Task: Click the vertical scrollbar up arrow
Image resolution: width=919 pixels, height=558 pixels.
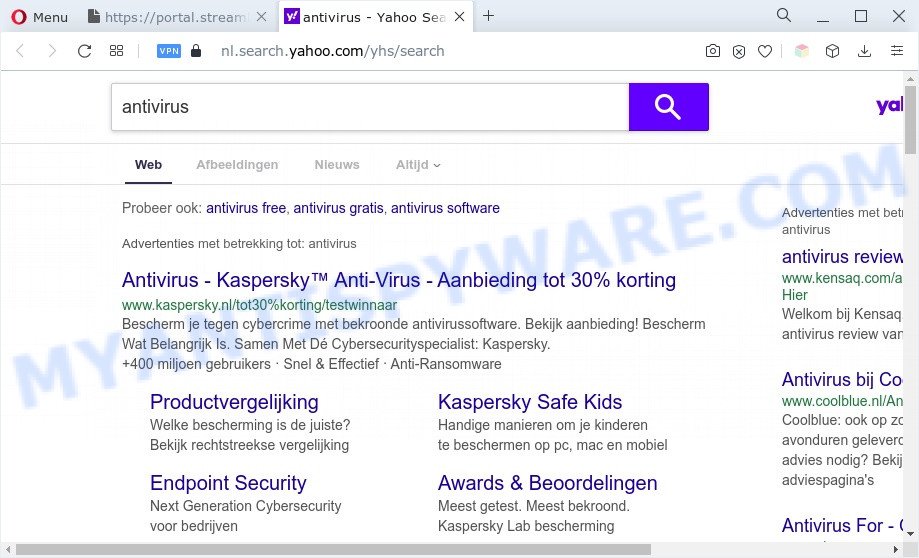Action: (910, 79)
